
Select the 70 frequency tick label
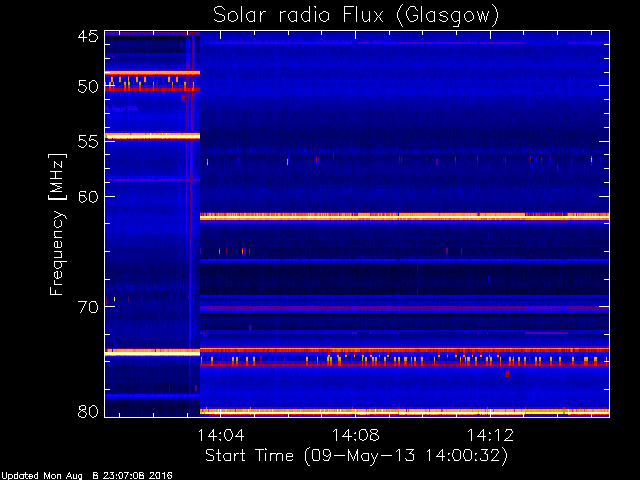pos(88,307)
